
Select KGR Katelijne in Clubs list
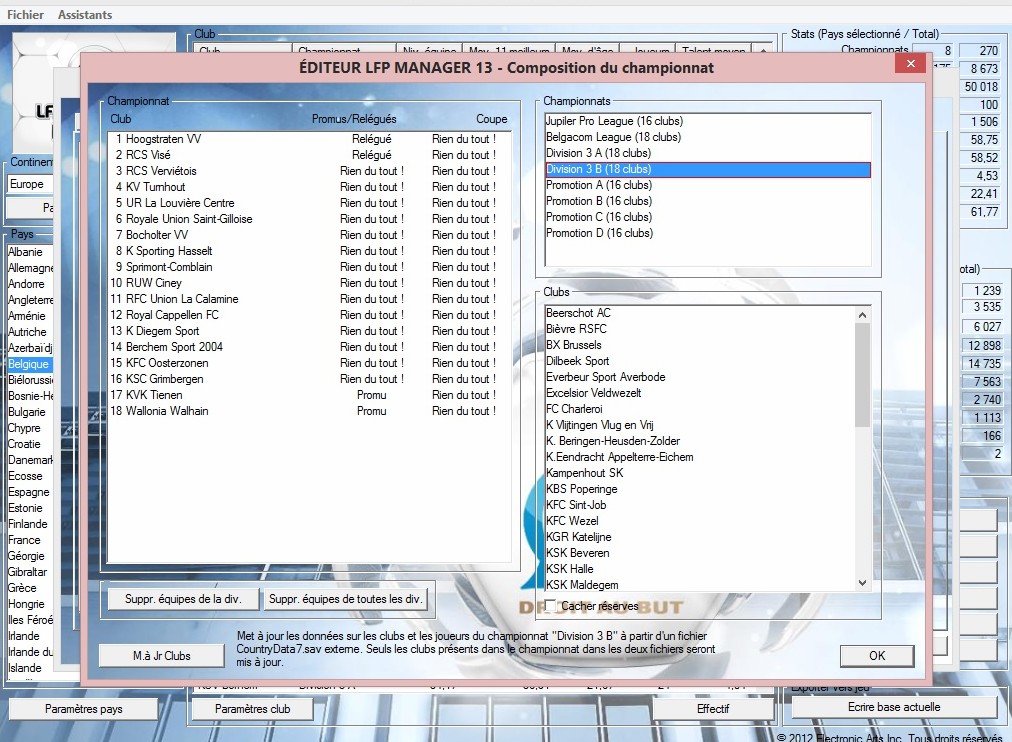(x=700, y=537)
